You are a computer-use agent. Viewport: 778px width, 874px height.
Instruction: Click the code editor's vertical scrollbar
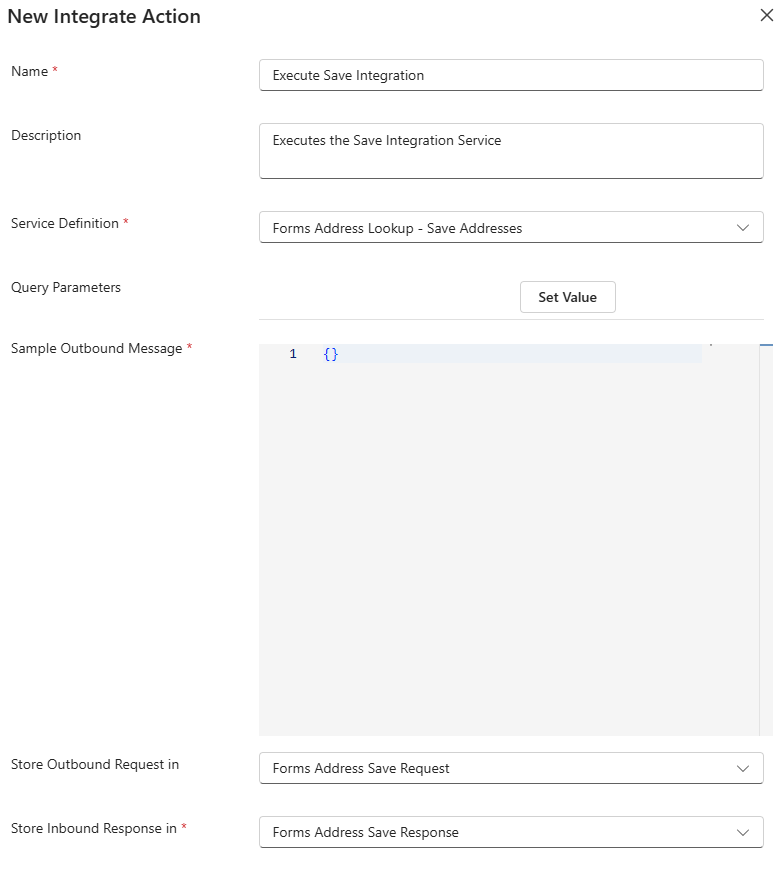pos(766,540)
